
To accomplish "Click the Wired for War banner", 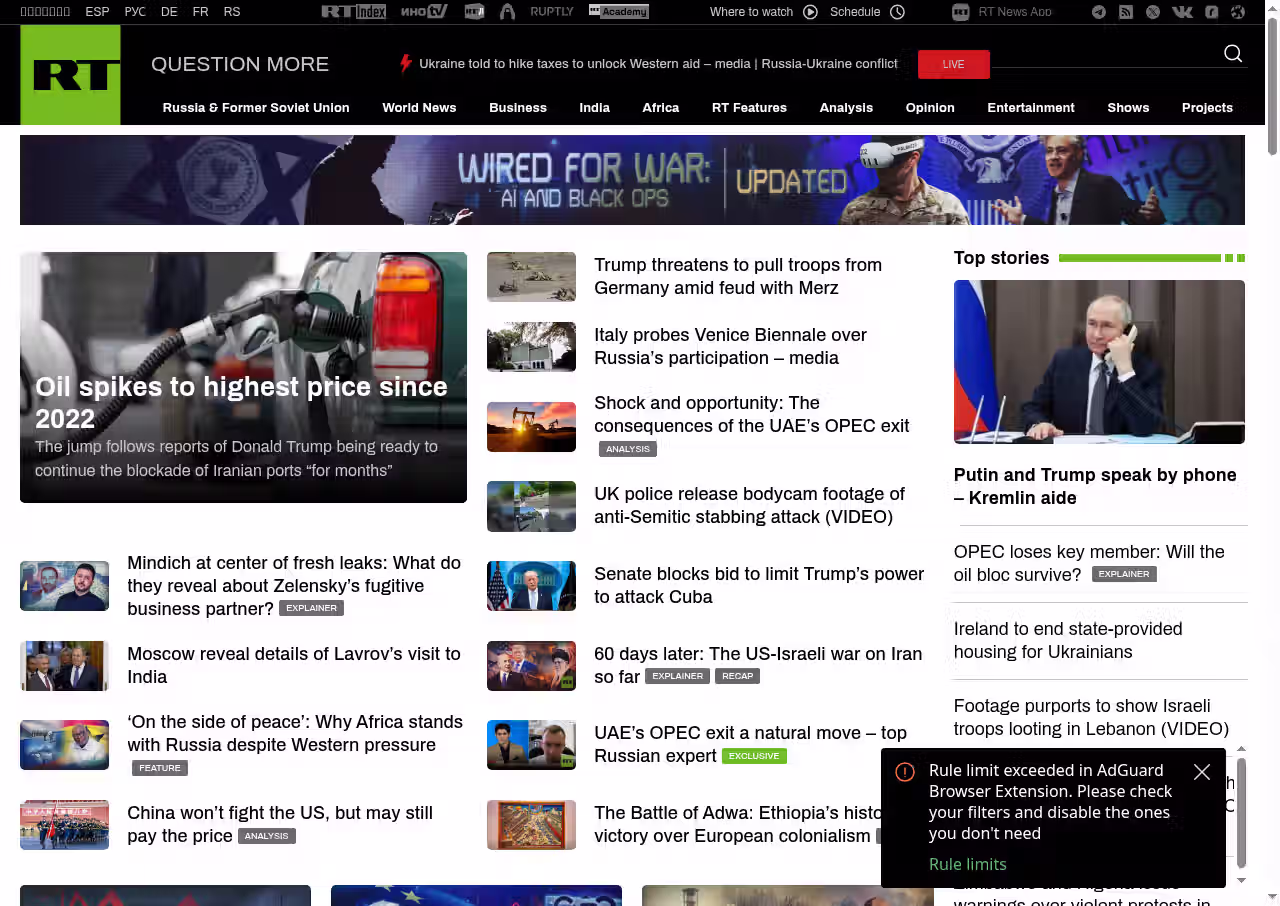I will pyautogui.click(x=632, y=180).
